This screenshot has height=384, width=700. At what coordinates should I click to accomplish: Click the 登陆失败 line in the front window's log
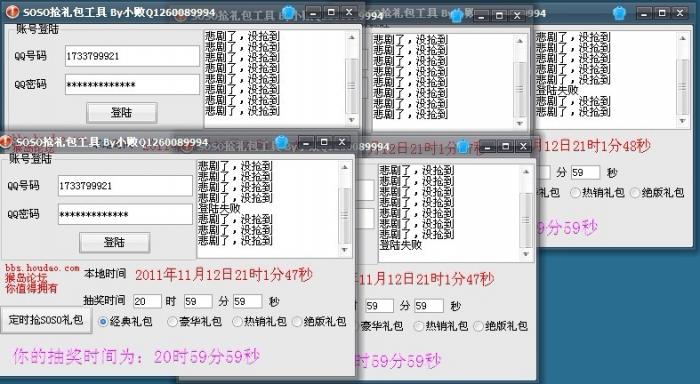click(219, 209)
